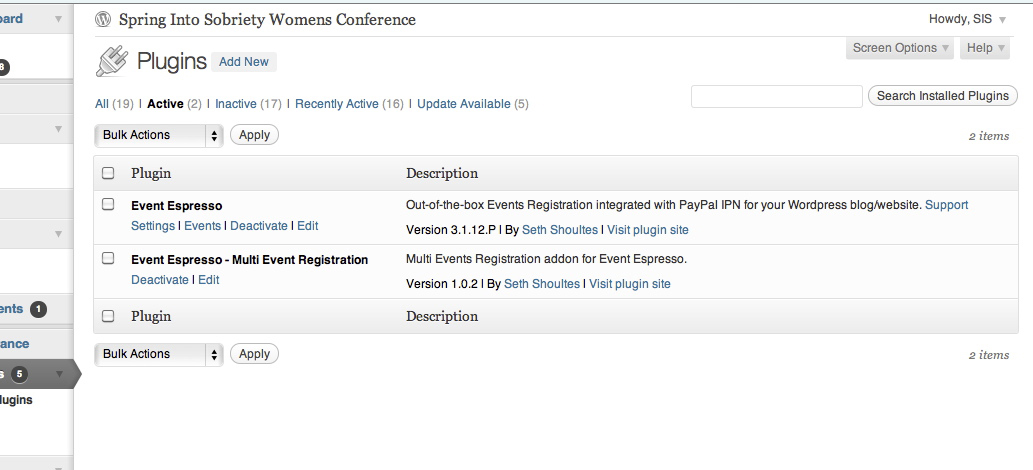Click the Description column header at top

[x=442, y=173]
